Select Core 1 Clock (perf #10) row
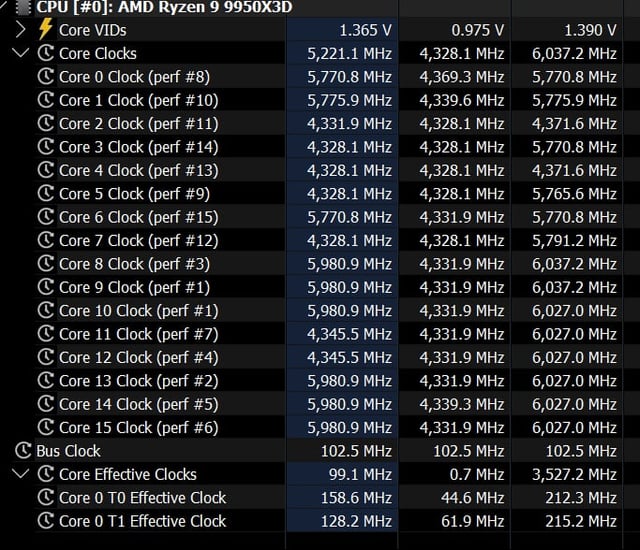Image resolution: width=640 pixels, height=550 pixels. pos(139,100)
